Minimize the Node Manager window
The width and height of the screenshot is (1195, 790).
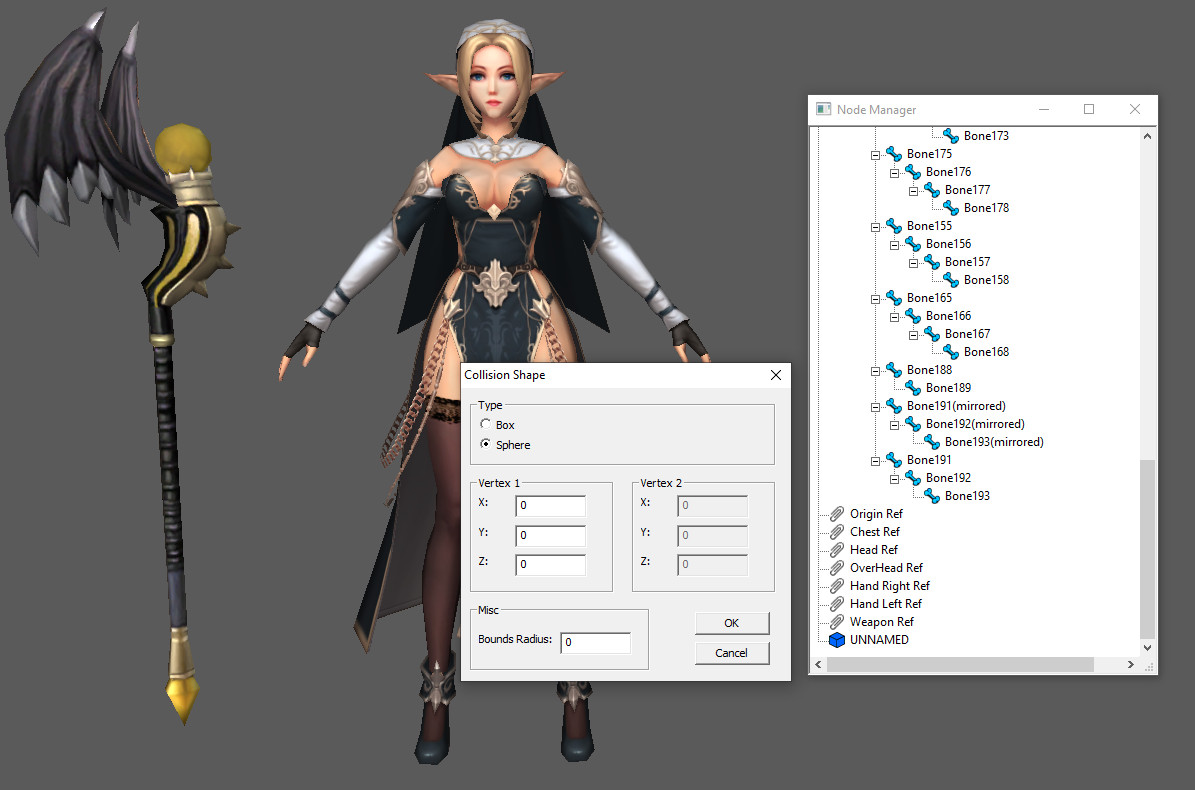[1044, 109]
